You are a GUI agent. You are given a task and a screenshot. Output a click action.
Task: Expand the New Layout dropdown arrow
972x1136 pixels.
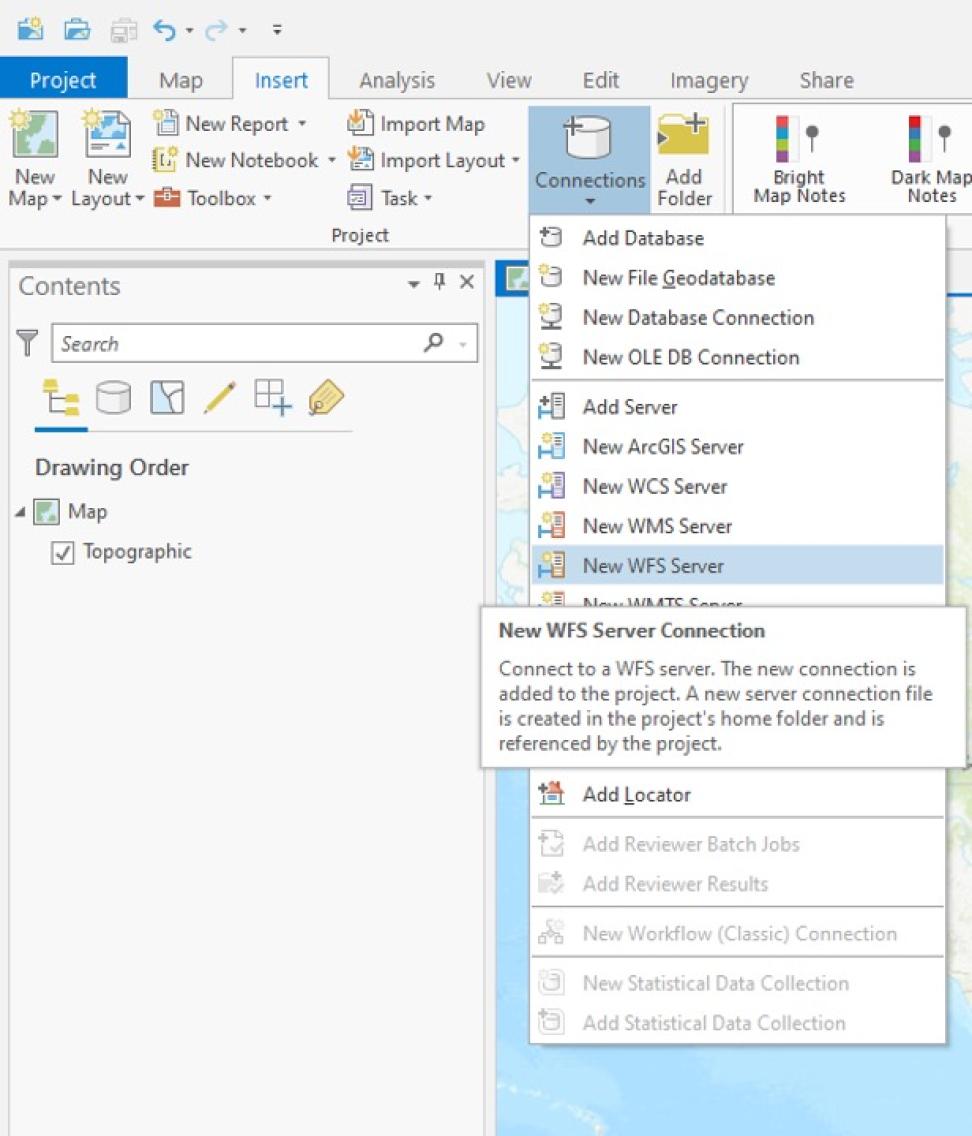tap(140, 199)
